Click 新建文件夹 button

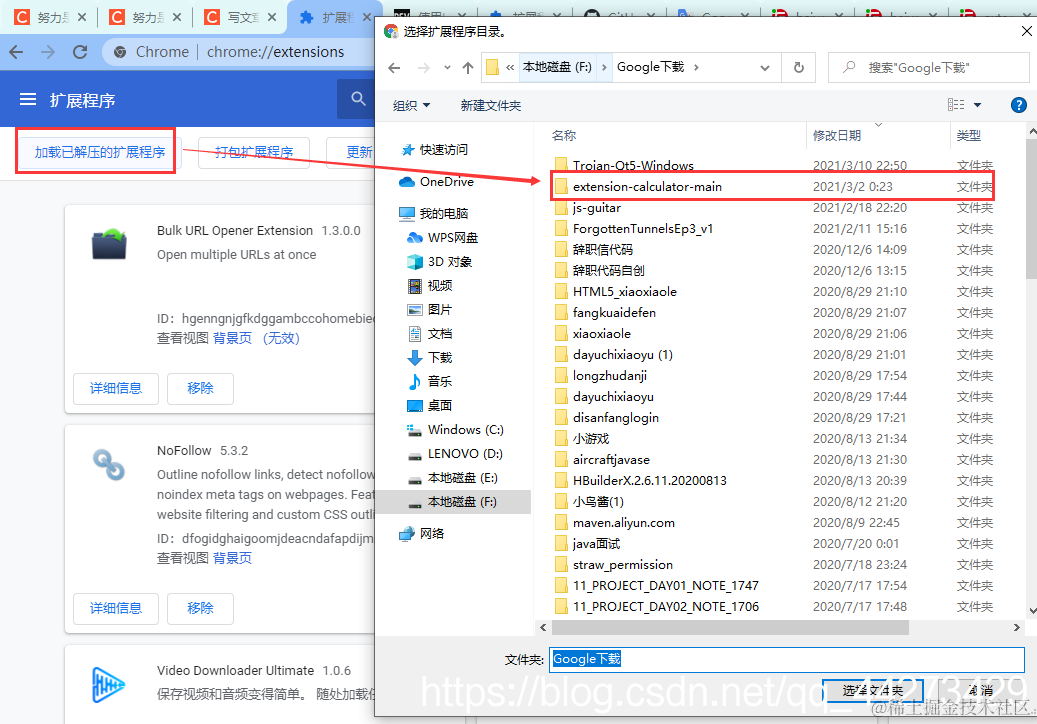(x=491, y=105)
